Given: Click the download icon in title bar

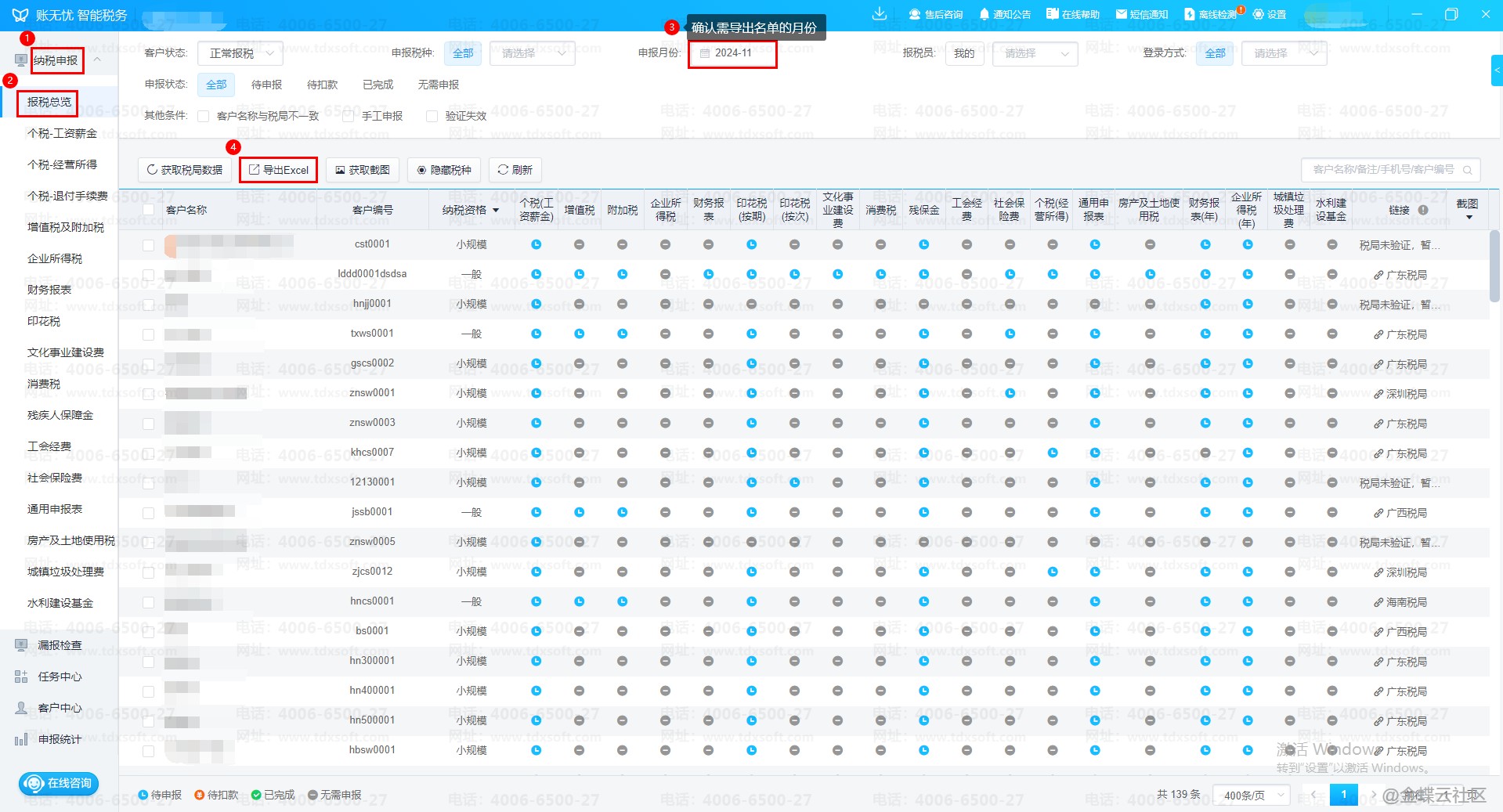Looking at the screenshot, I should point(880,14).
